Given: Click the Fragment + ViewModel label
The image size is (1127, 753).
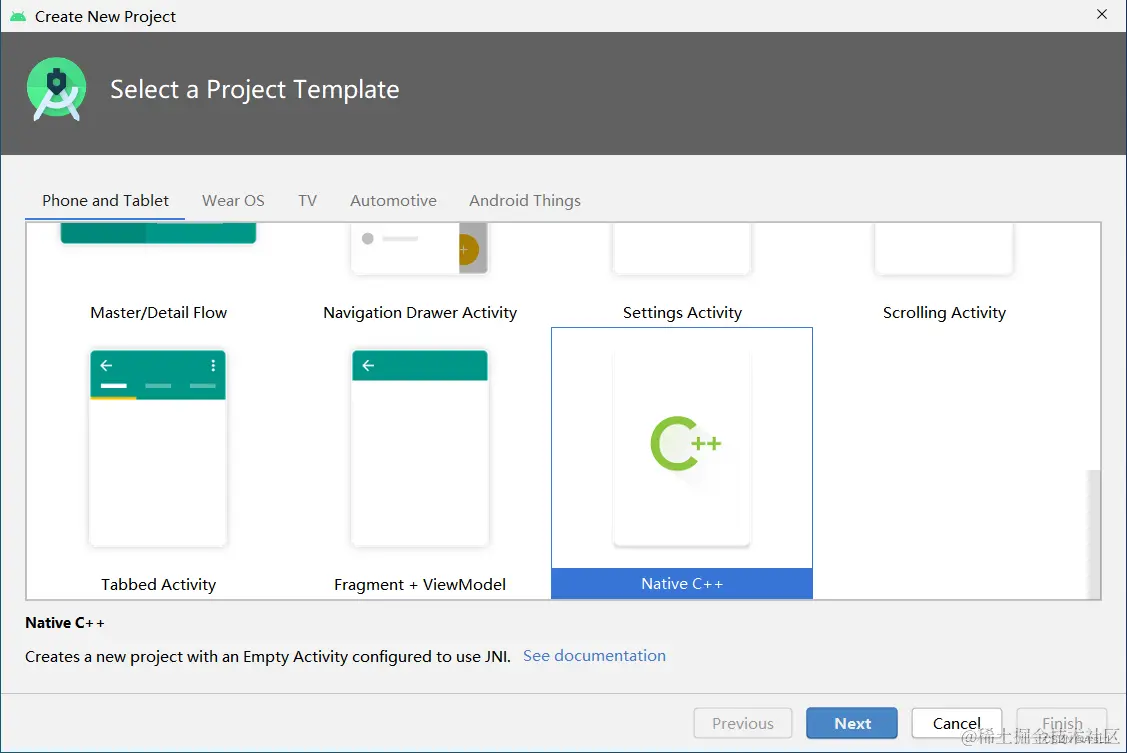Looking at the screenshot, I should [420, 584].
